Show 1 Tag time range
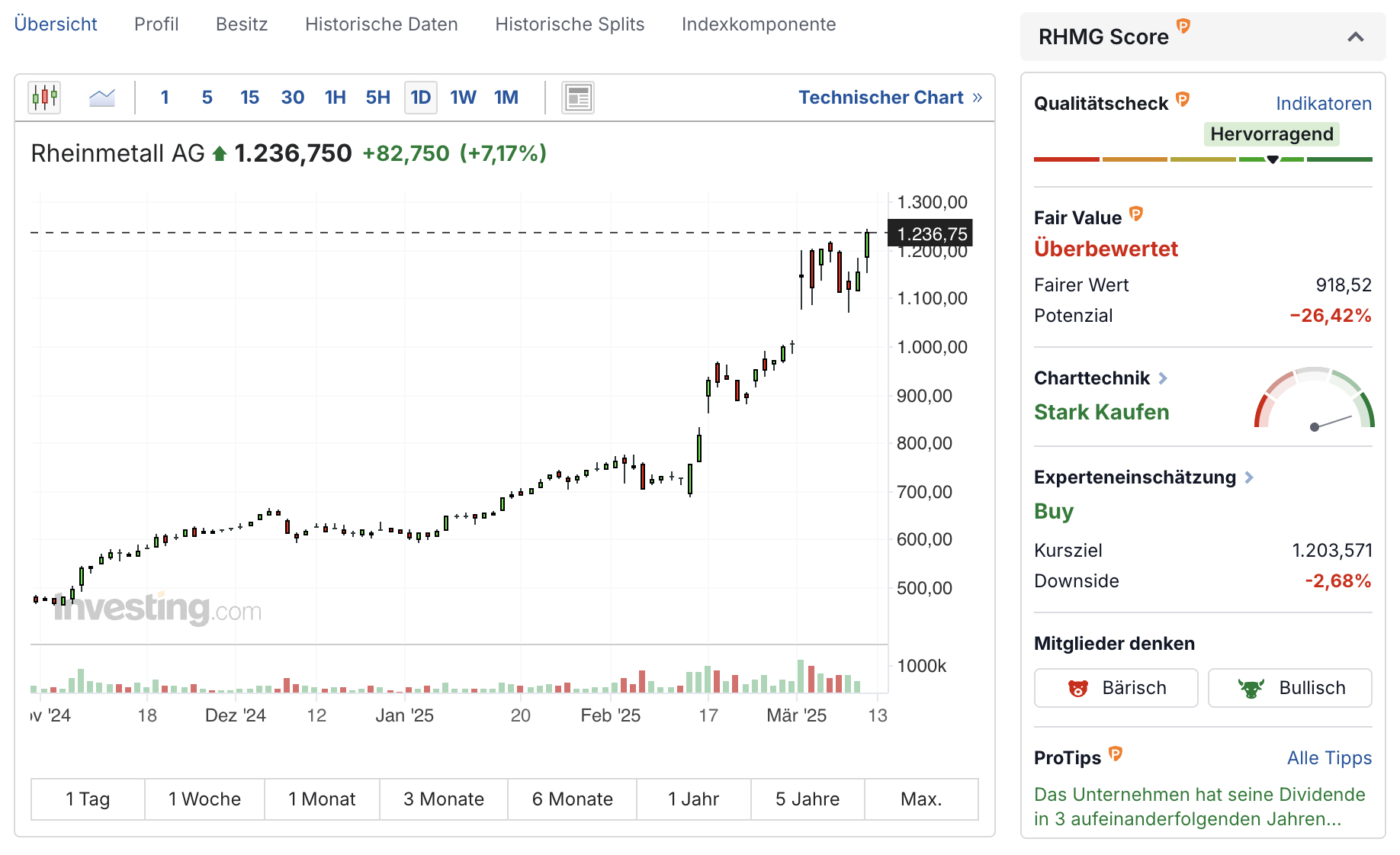 (x=88, y=799)
